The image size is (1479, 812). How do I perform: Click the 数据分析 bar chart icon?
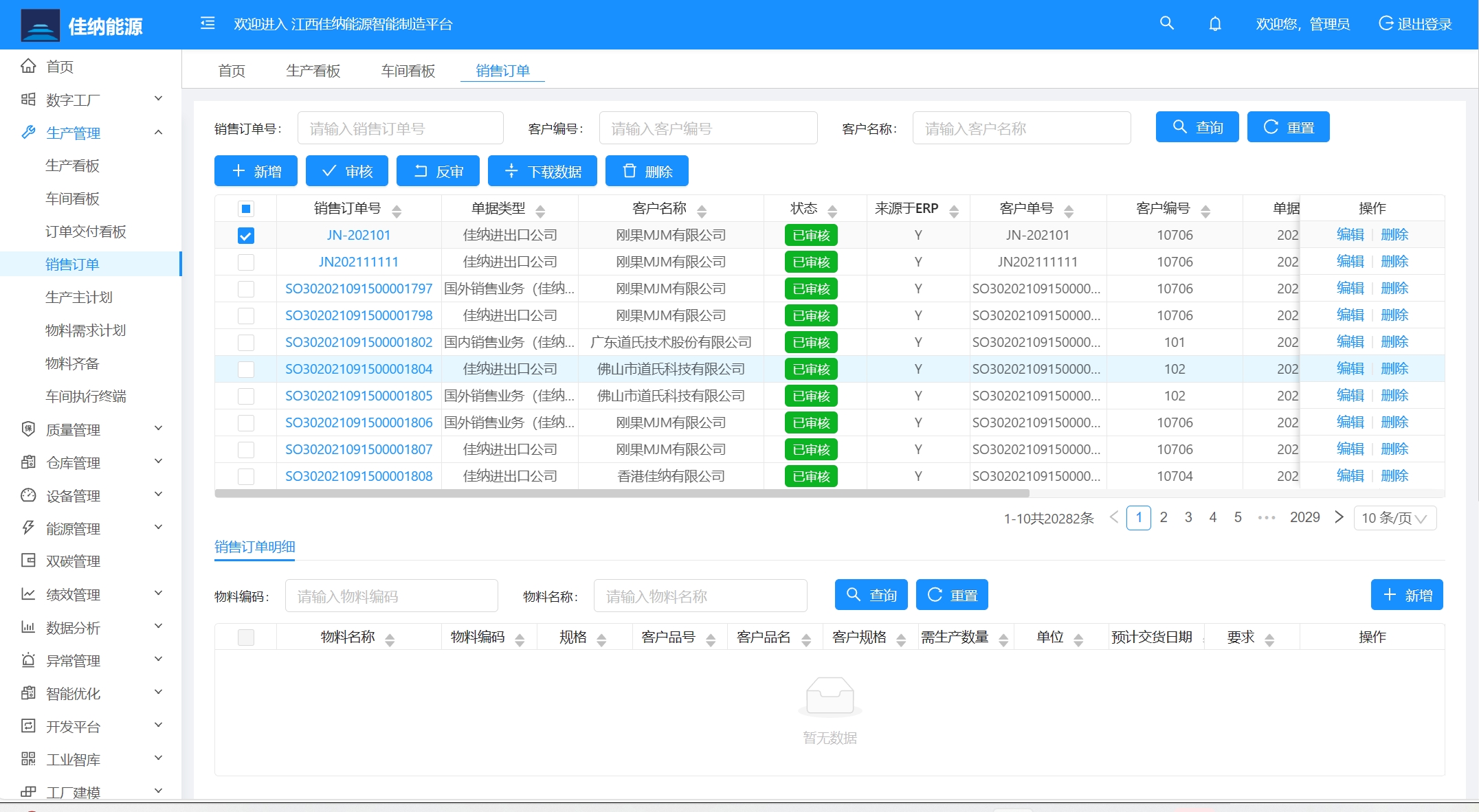[x=28, y=627]
